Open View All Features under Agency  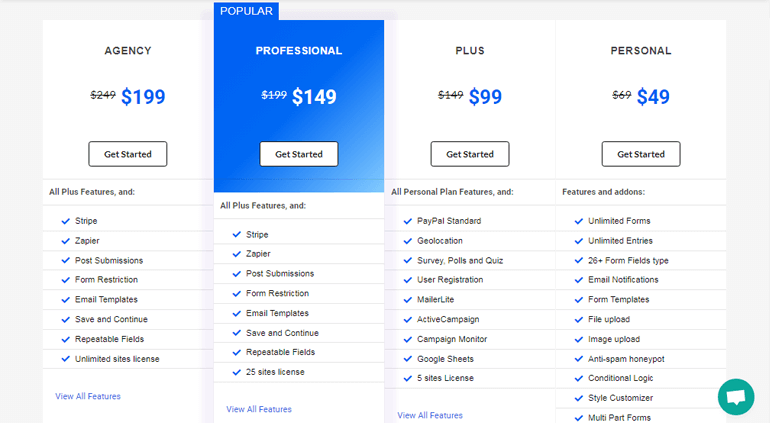[x=88, y=396]
